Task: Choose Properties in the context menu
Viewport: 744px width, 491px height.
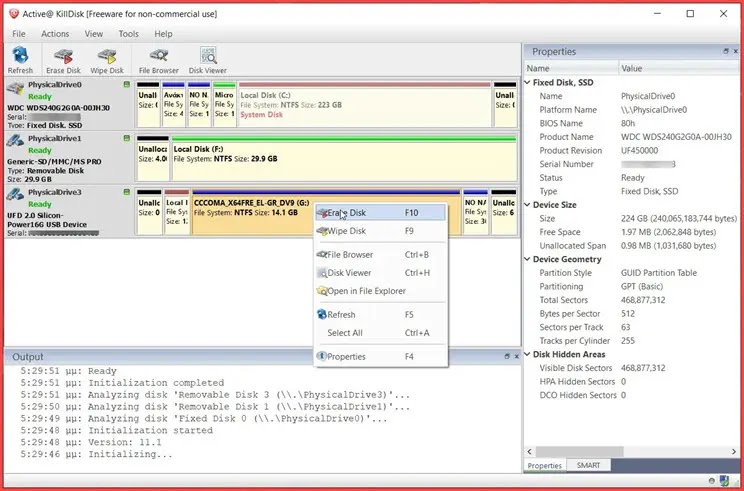Action: (381, 357)
